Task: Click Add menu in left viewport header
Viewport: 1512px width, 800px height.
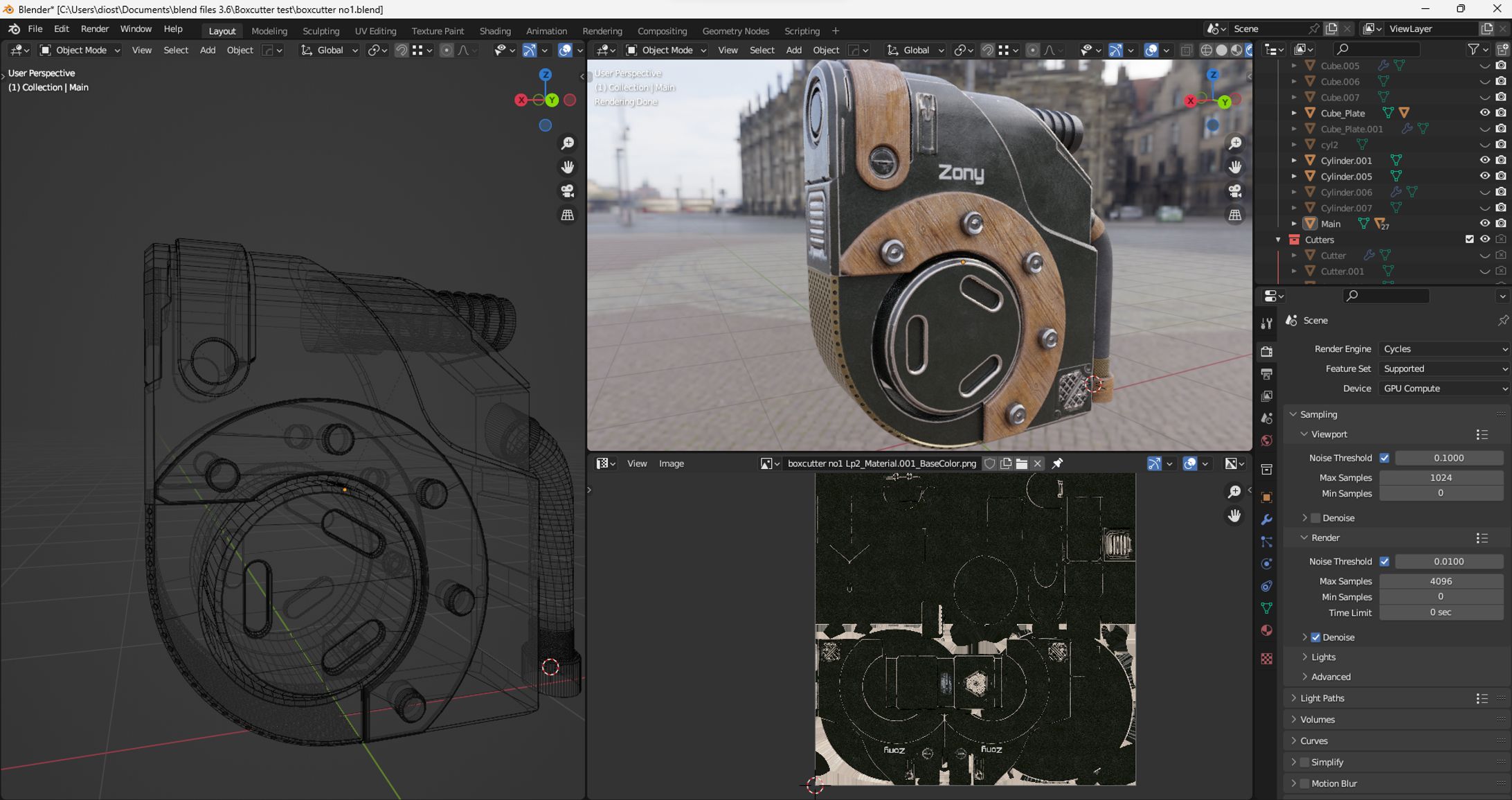Action: click(207, 50)
